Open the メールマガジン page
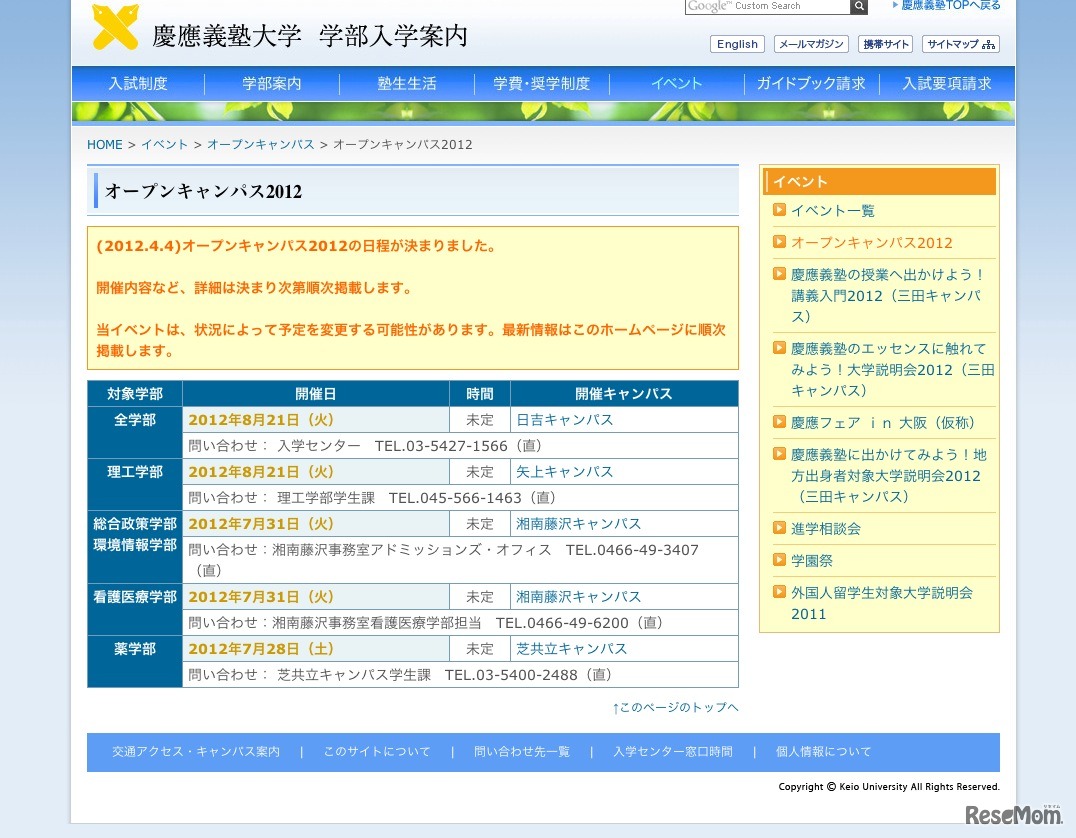The height and width of the screenshot is (838, 1076). pyautogui.click(x=811, y=44)
